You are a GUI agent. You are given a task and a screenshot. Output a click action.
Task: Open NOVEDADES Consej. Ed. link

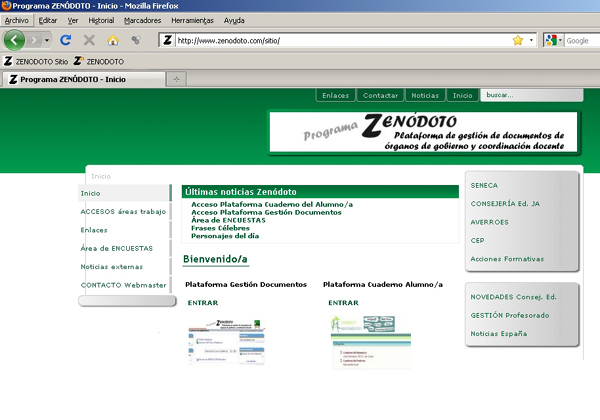click(514, 297)
